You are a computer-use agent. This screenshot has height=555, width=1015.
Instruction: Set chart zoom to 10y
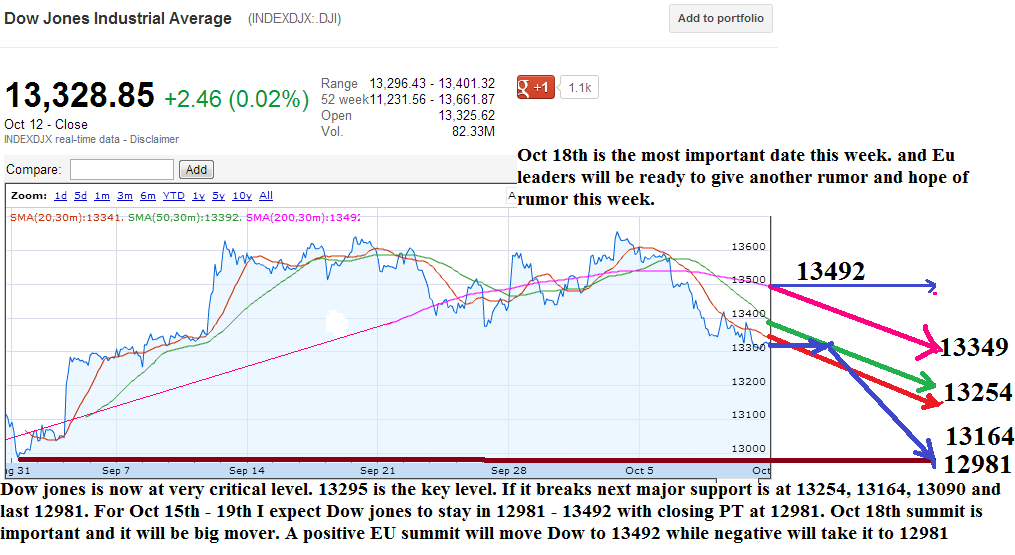pyautogui.click(x=242, y=196)
